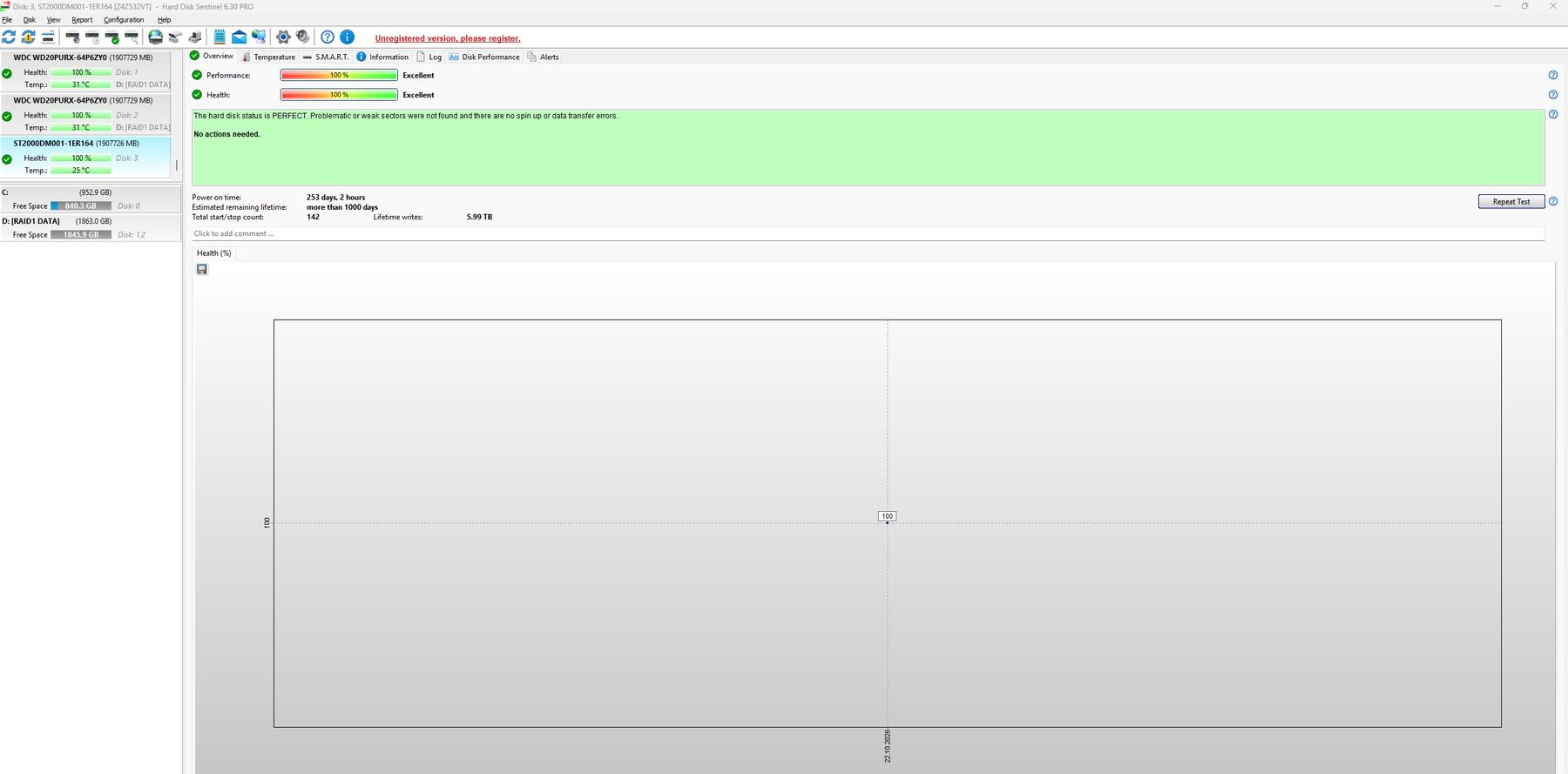
Task: Select the WDC WD20PURX disk labeled Disk: 2
Action: 85,114
